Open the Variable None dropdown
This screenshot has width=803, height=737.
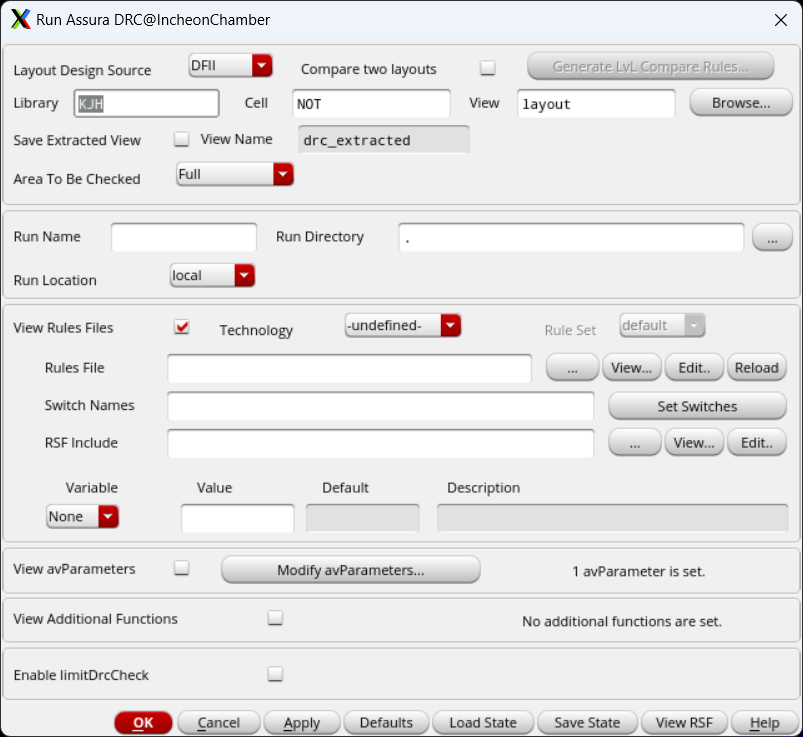tap(82, 516)
